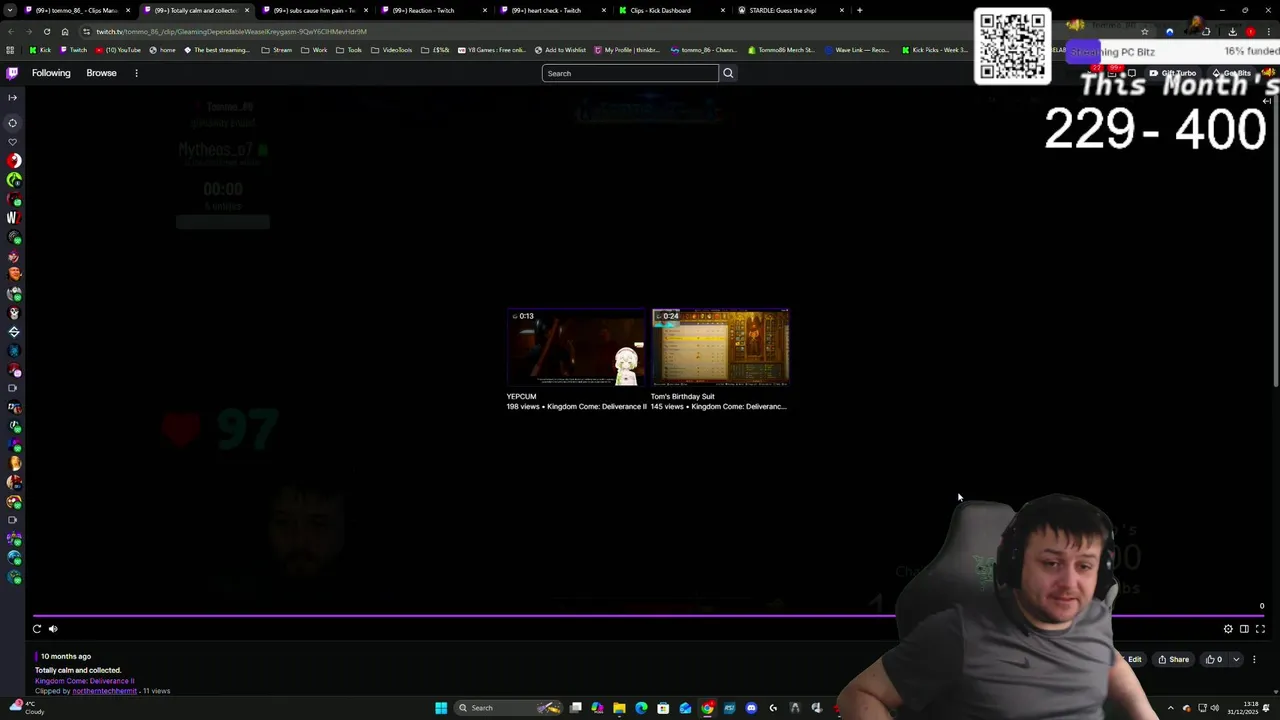Open the three-dot more menu beside Browse
The image size is (1280, 720).
tap(136, 73)
